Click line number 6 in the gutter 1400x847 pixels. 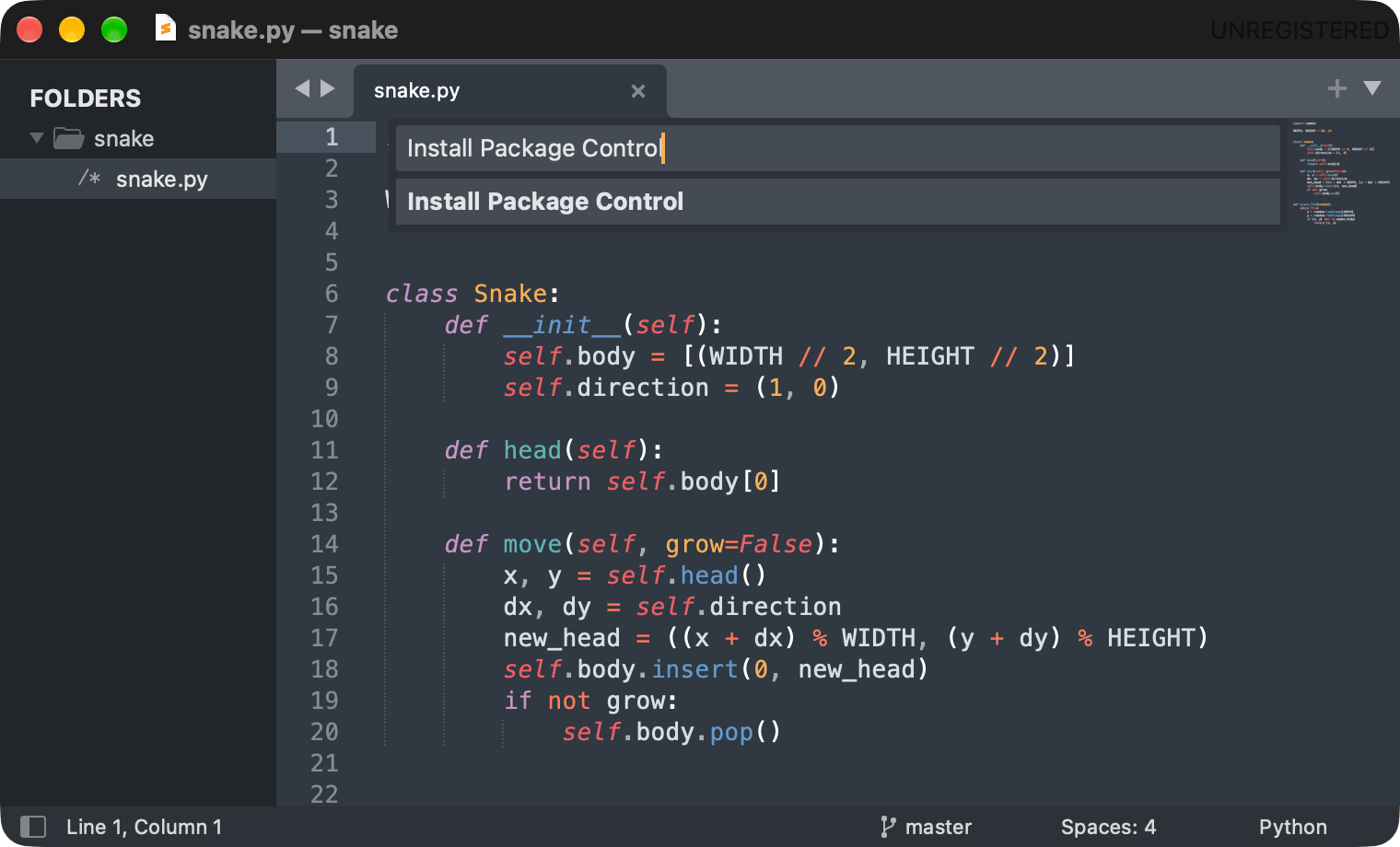tap(332, 294)
